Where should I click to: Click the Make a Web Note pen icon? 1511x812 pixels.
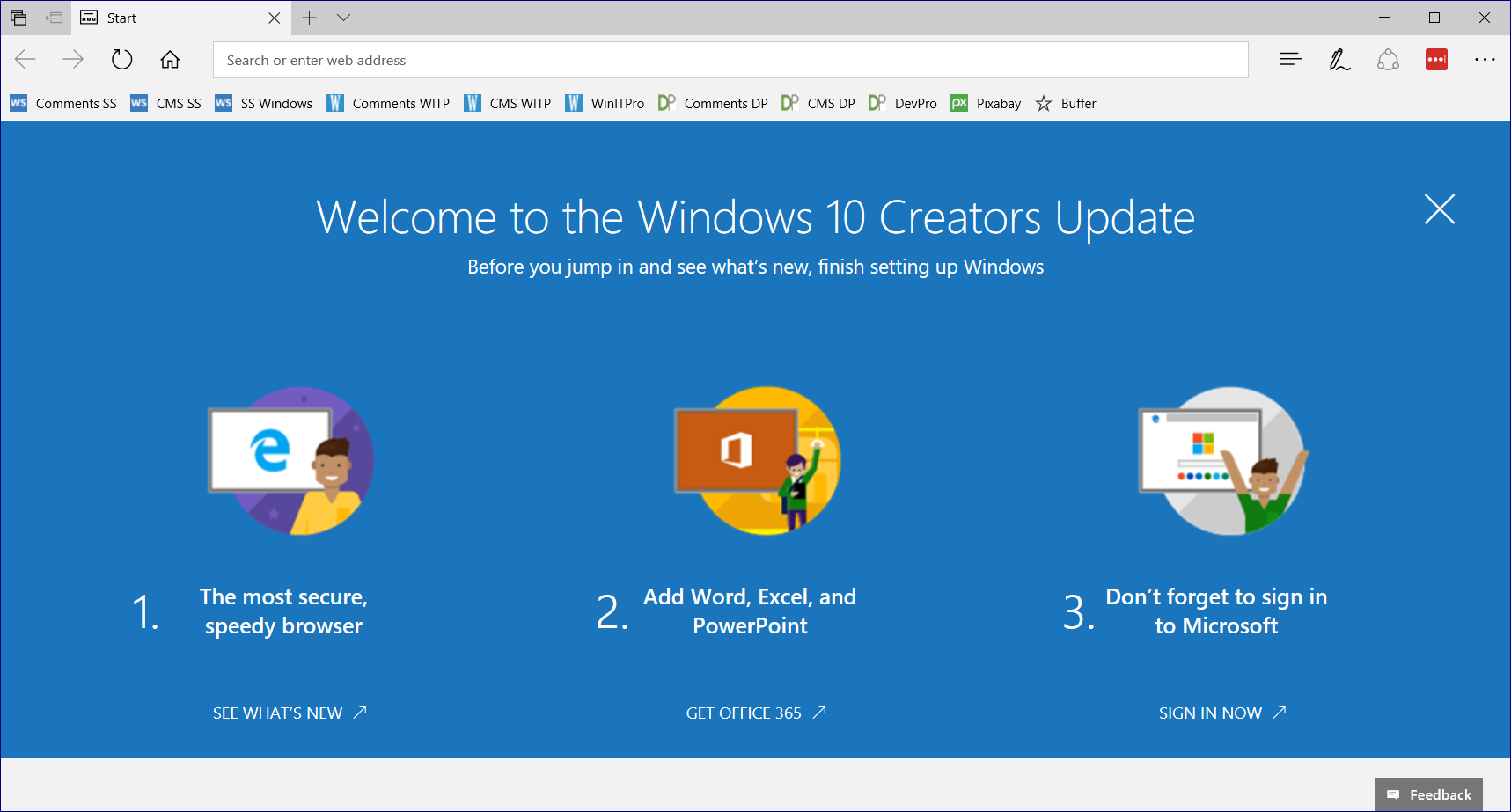click(1339, 60)
